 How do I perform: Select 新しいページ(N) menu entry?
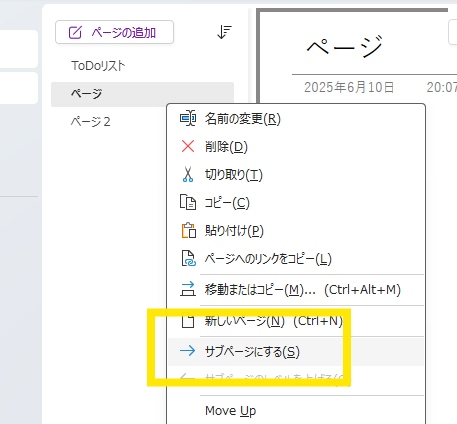point(296,321)
